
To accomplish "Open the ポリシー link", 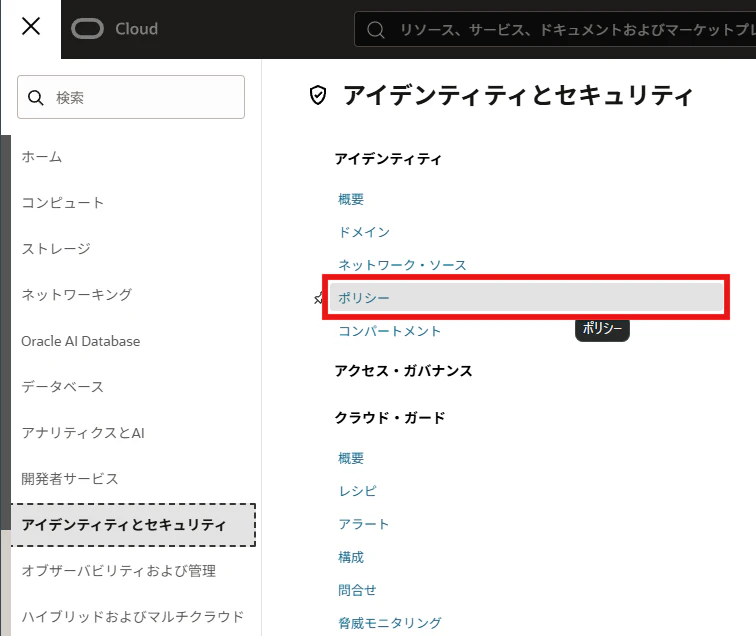I will click(x=526, y=298).
